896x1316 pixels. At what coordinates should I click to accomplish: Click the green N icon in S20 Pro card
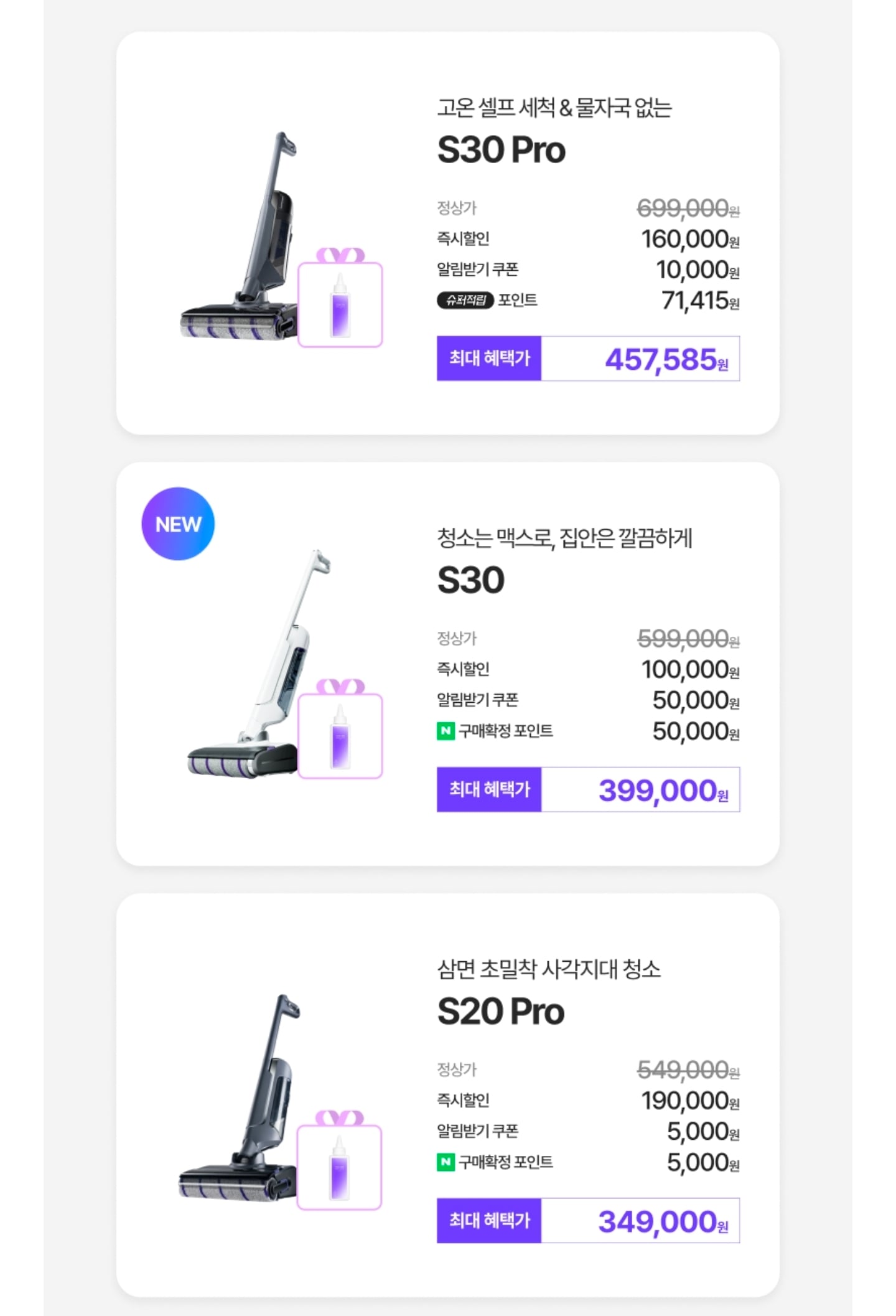pos(446,1162)
